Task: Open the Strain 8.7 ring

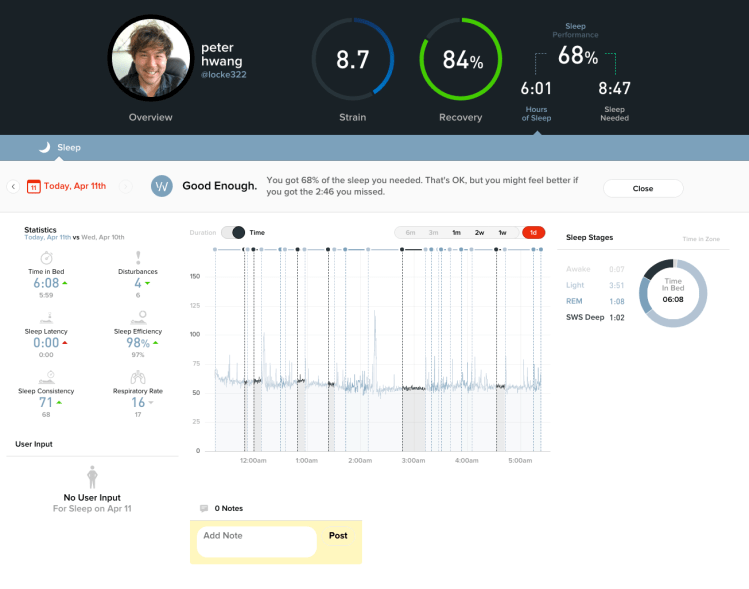Action: pos(353,59)
